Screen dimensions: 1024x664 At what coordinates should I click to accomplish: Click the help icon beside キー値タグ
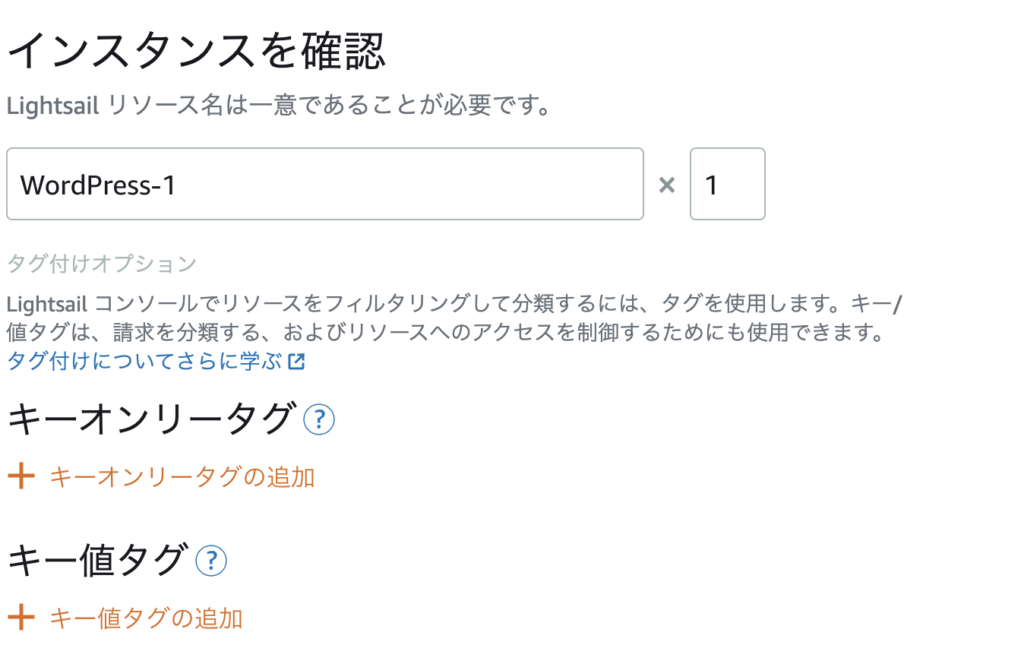coord(211,561)
